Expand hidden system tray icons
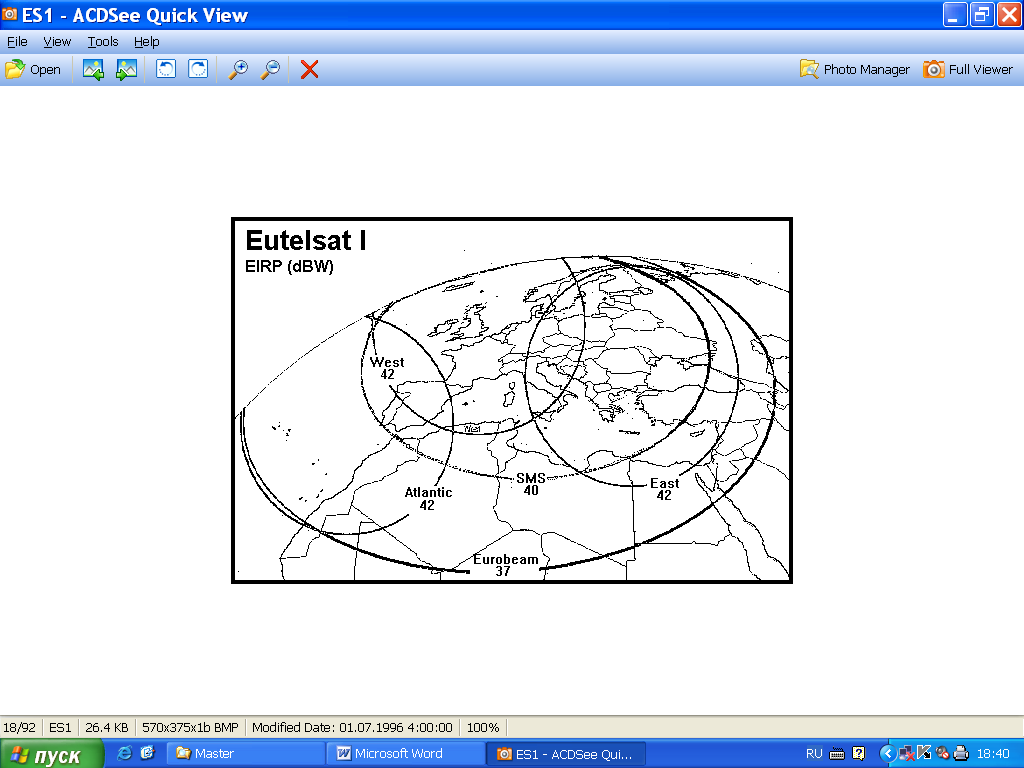 887,754
